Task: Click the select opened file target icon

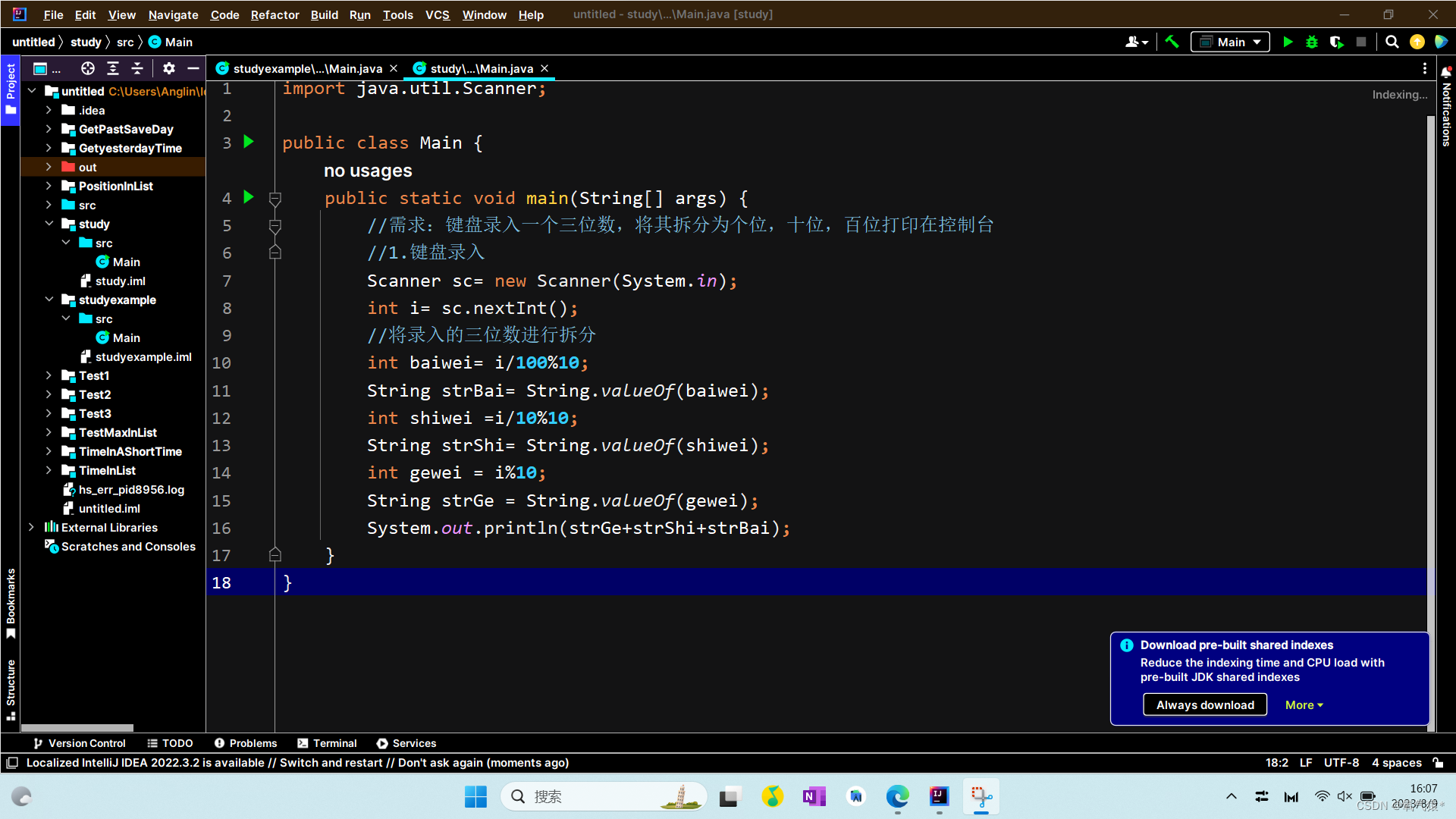Action: (x=88, y=68)
